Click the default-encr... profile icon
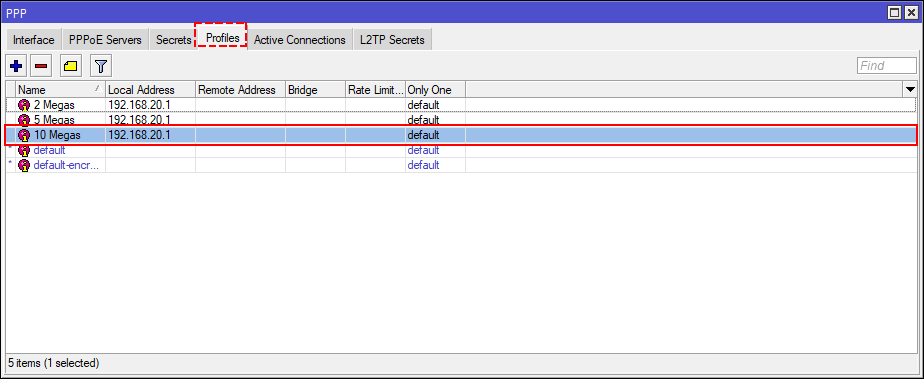The height and width of the screenshot is (379, 924). tap(24, 165)
